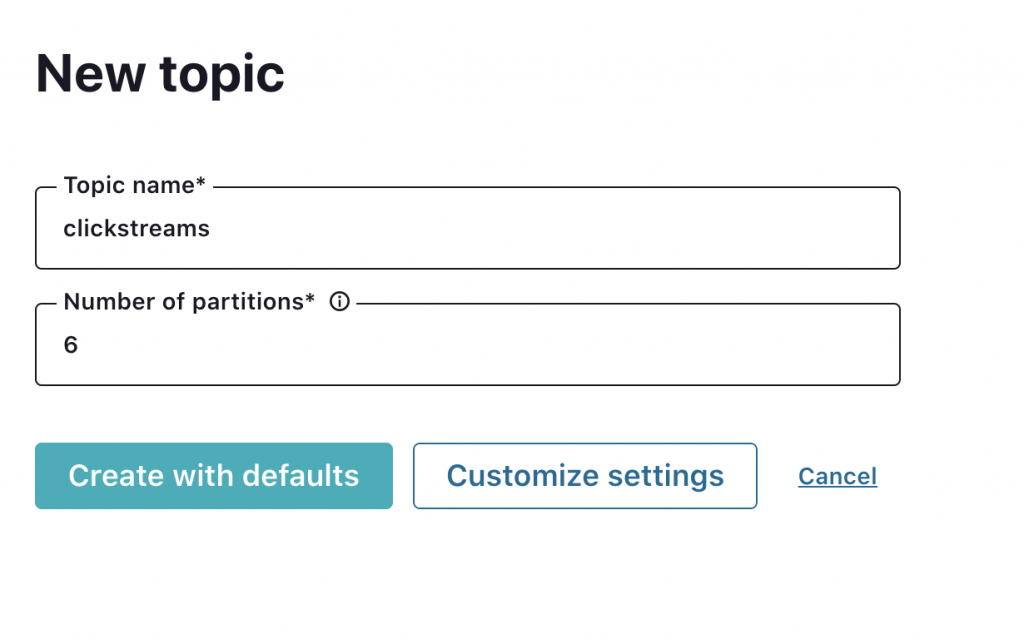Dismiss the form by selecting Cancel
The width and height of the screenshot is (1024, 639).
(x=837, y=476)
